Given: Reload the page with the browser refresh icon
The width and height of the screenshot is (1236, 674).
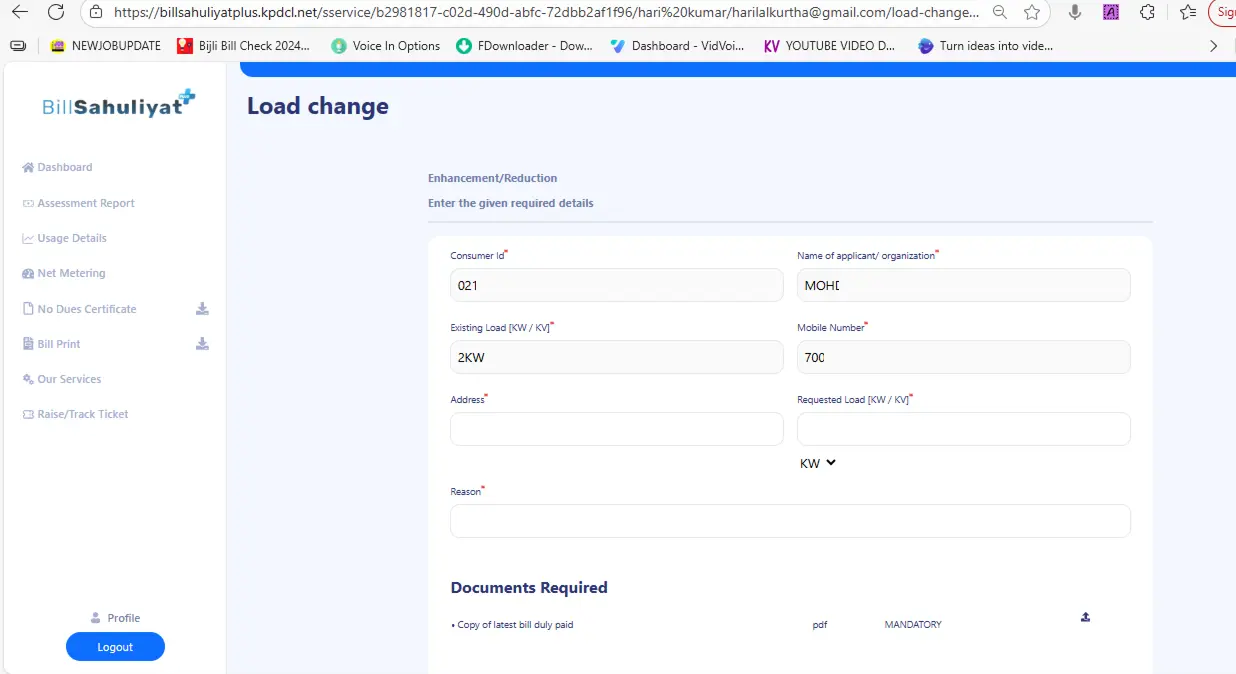Looking at the screenshot, I should (56, 12).
